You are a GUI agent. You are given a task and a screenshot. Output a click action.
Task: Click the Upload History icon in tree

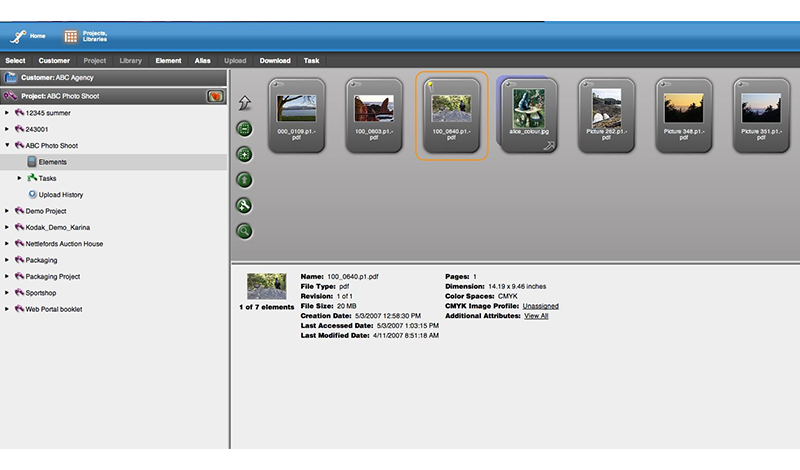coord(32,194)
